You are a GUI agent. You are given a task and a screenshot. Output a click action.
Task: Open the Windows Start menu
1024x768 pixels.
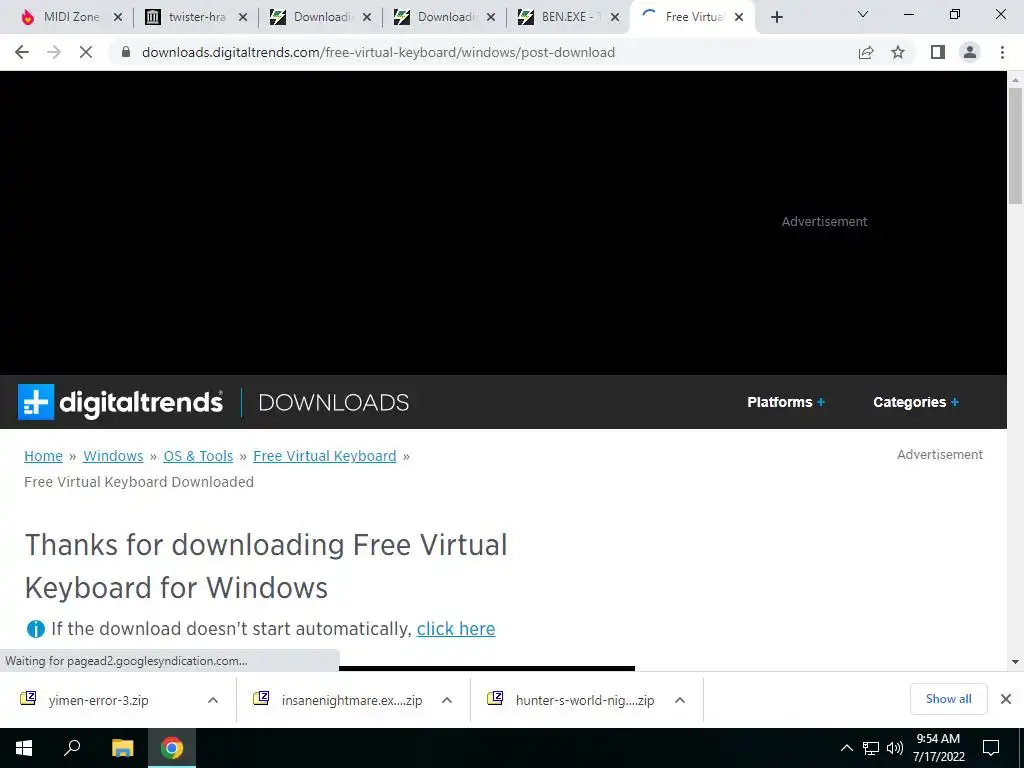click(x=24, y=748)
